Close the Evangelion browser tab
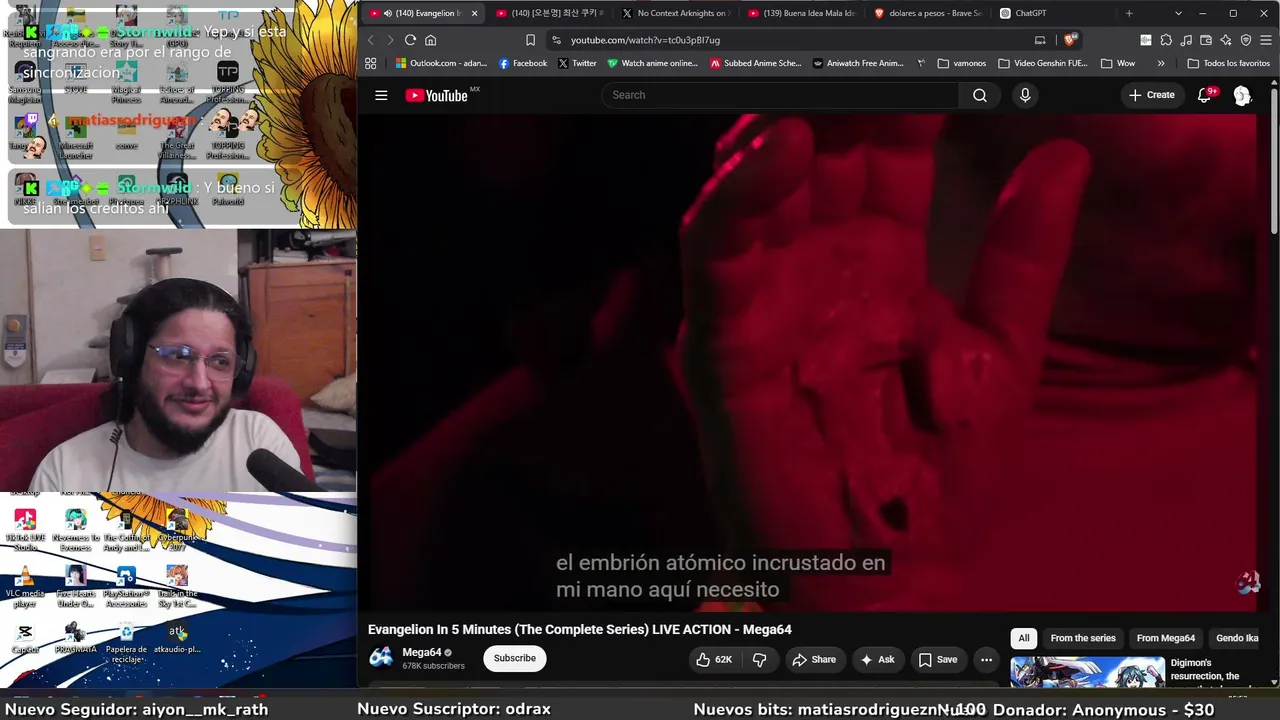1280x720 pixels. pos(474,13)
